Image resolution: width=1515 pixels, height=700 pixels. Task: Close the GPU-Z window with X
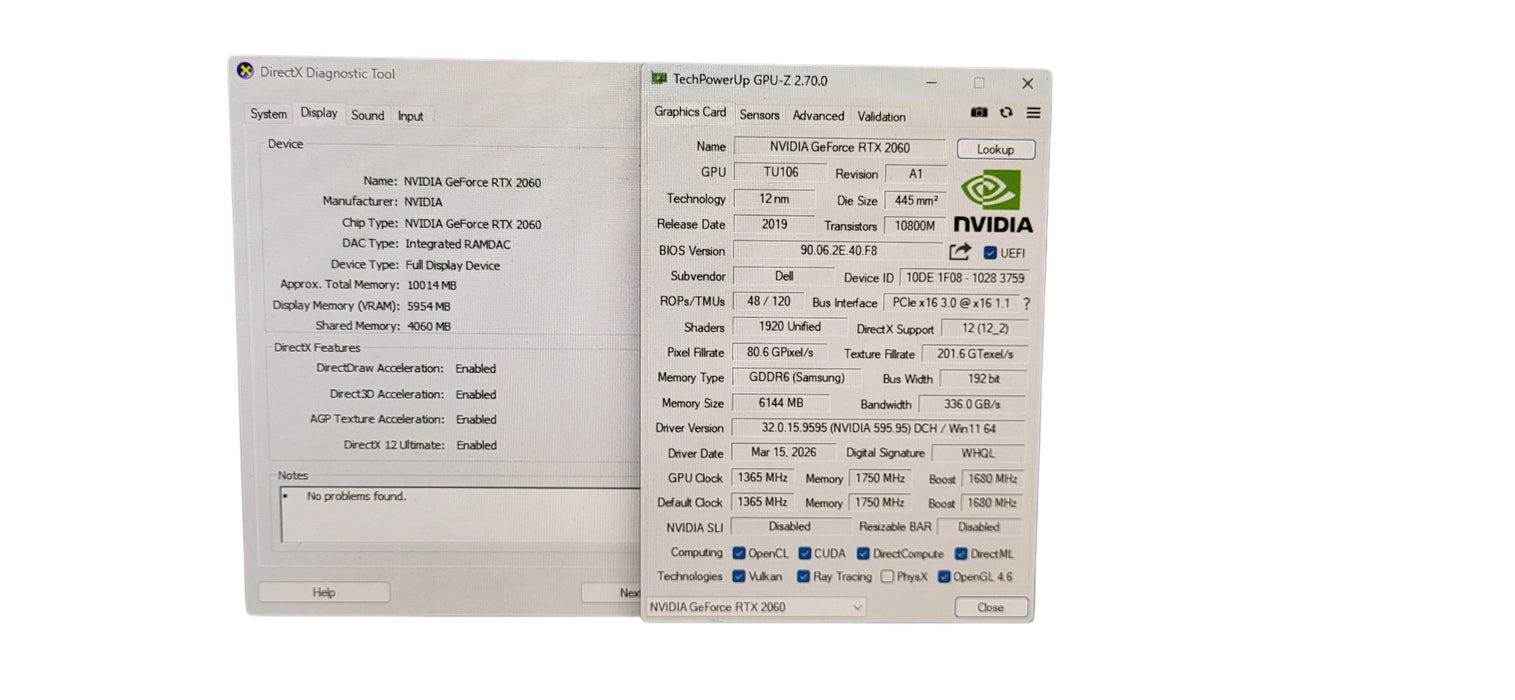pos(1027,84)
